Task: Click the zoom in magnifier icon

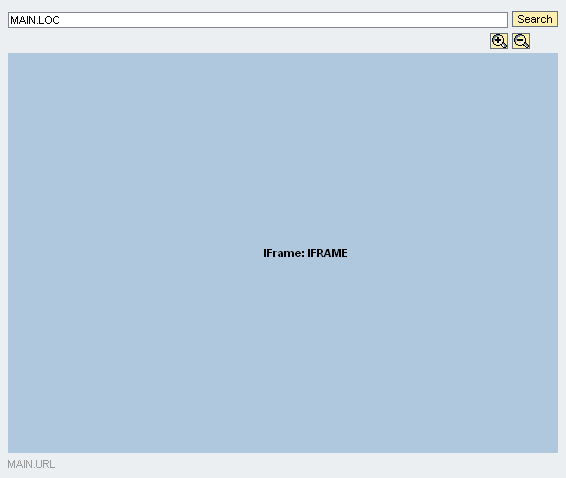Action: click(499, 41)
